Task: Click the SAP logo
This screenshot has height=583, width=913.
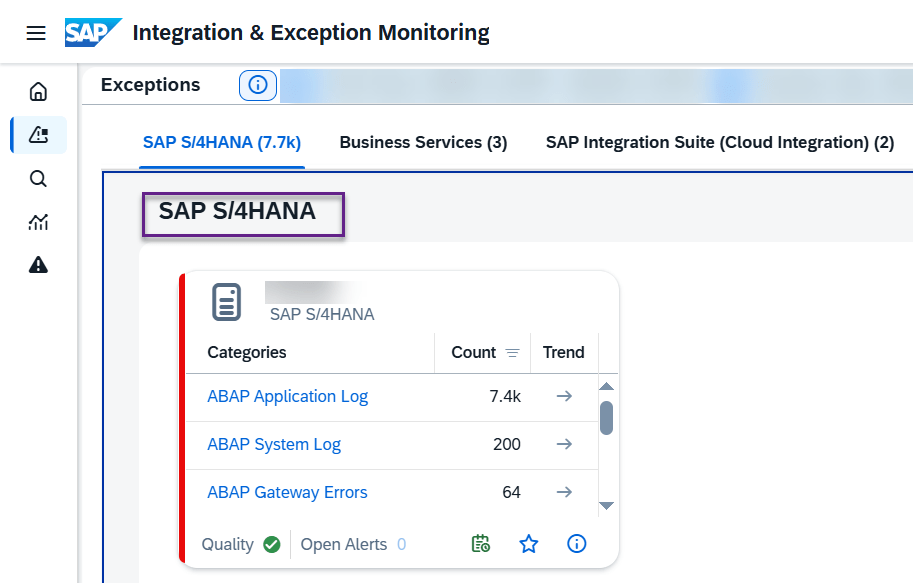Action: click(x=92, y=33)
